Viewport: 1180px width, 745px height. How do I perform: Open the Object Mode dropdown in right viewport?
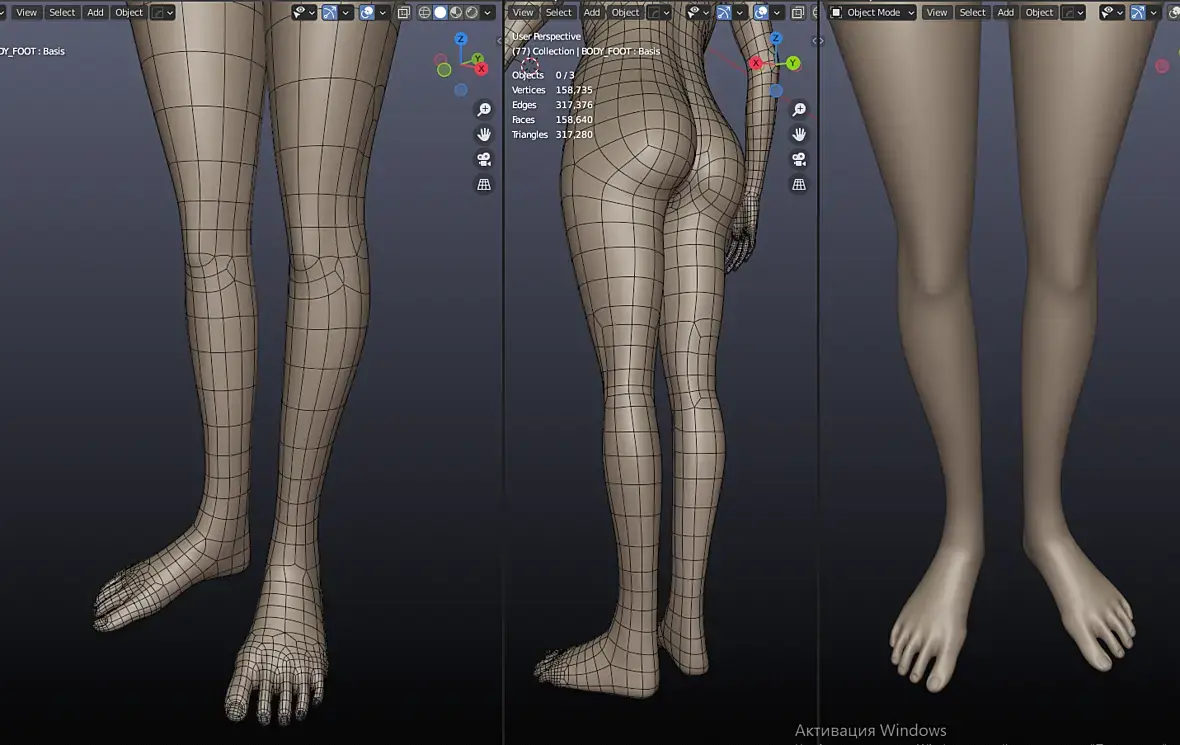click(872, 12)
